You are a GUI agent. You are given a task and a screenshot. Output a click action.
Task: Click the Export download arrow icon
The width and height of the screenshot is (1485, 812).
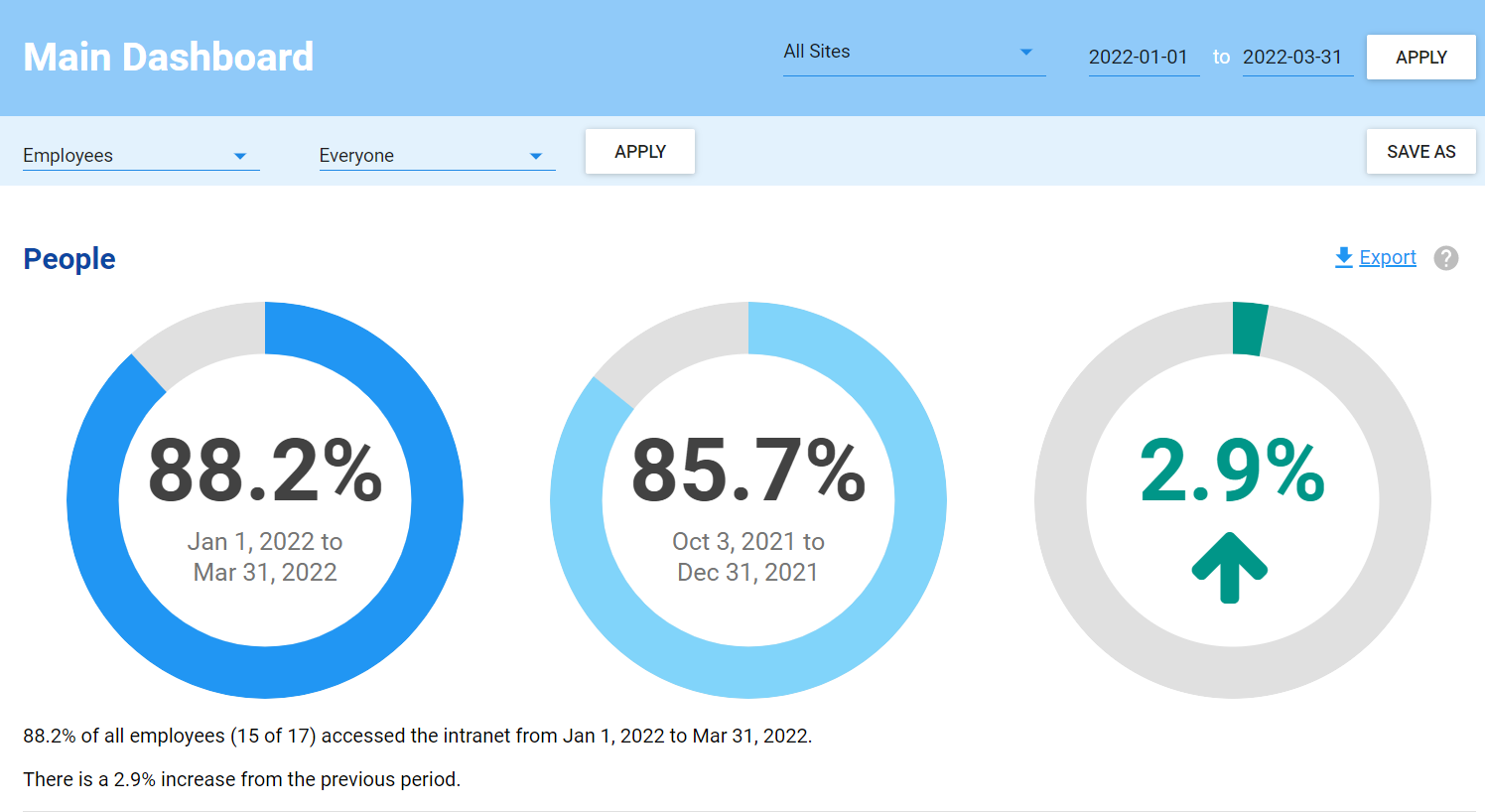tap(1344, 257)
